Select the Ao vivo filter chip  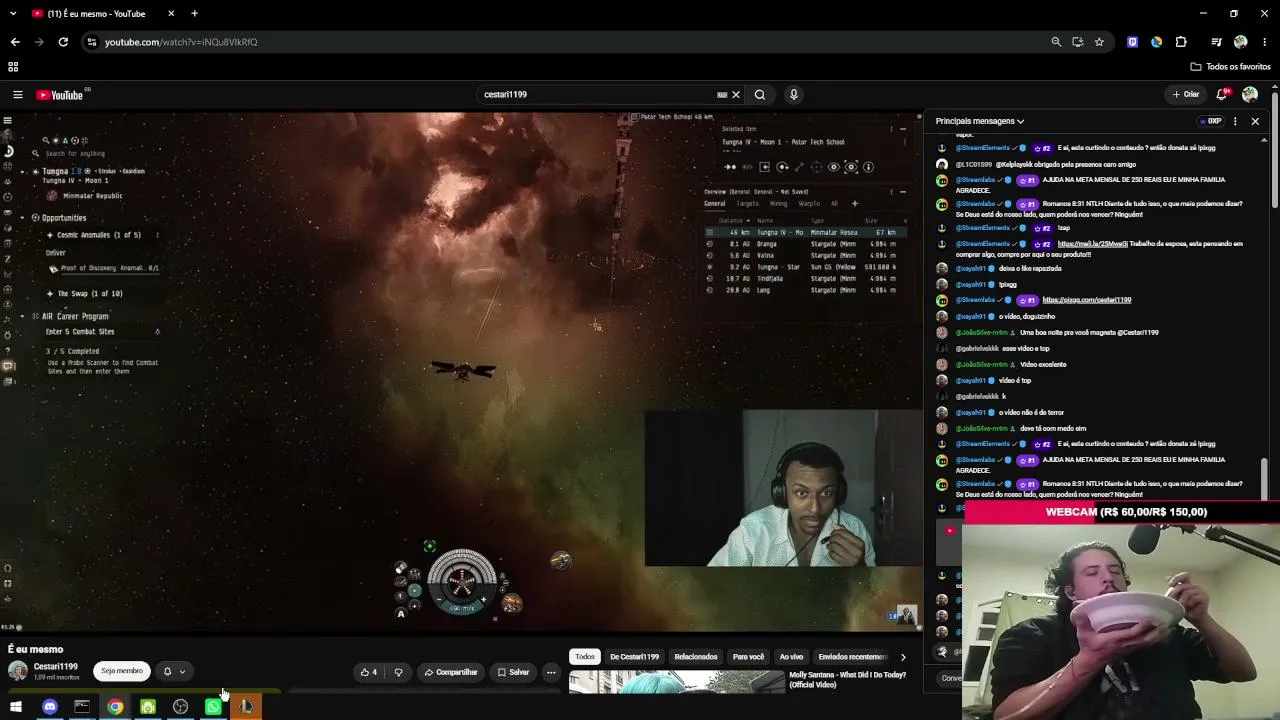791,657
